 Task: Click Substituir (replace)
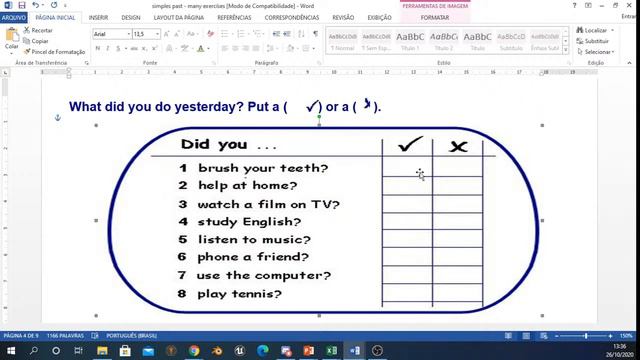tap(593, 41)
